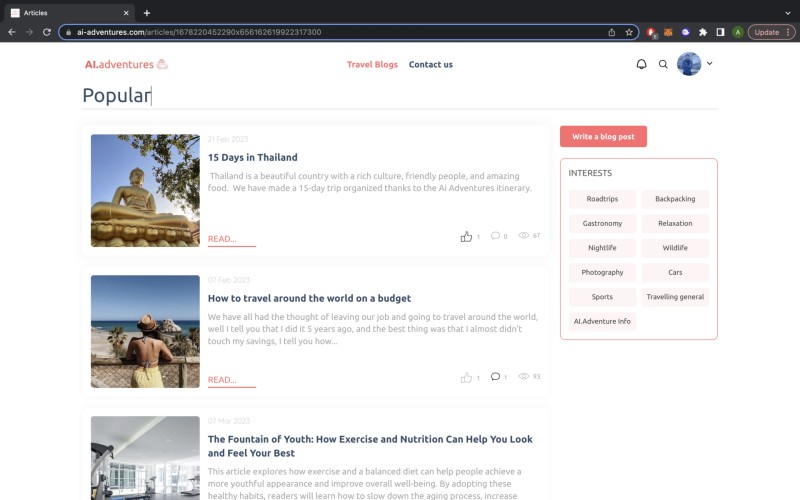Open How to travel around the world title
Image resolution: width=800 pixels, height=500 pixels.
coord(309,298)
